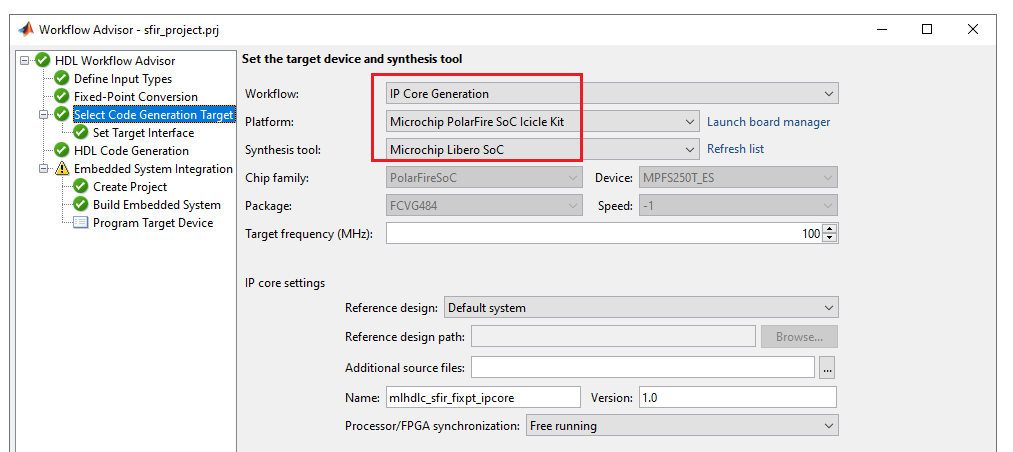This screenshot has width=1013, height=452.
Task: Collapse the HDL Workflow Advisor tree root
Action: (x=25, y=61)
